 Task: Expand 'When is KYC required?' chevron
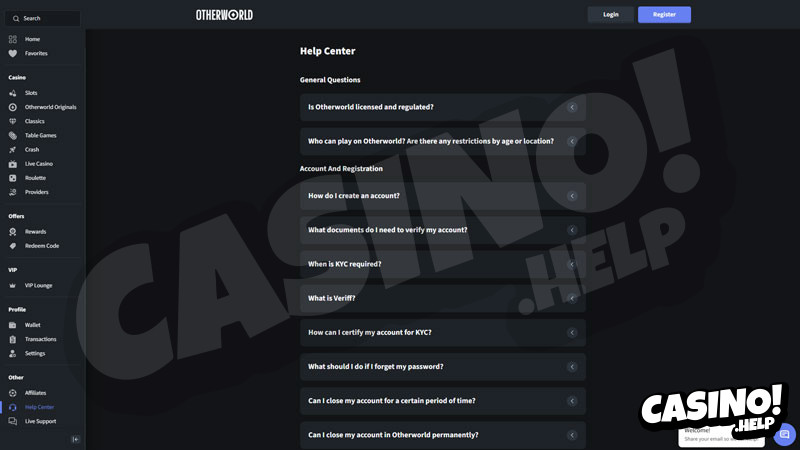[572, 264]
